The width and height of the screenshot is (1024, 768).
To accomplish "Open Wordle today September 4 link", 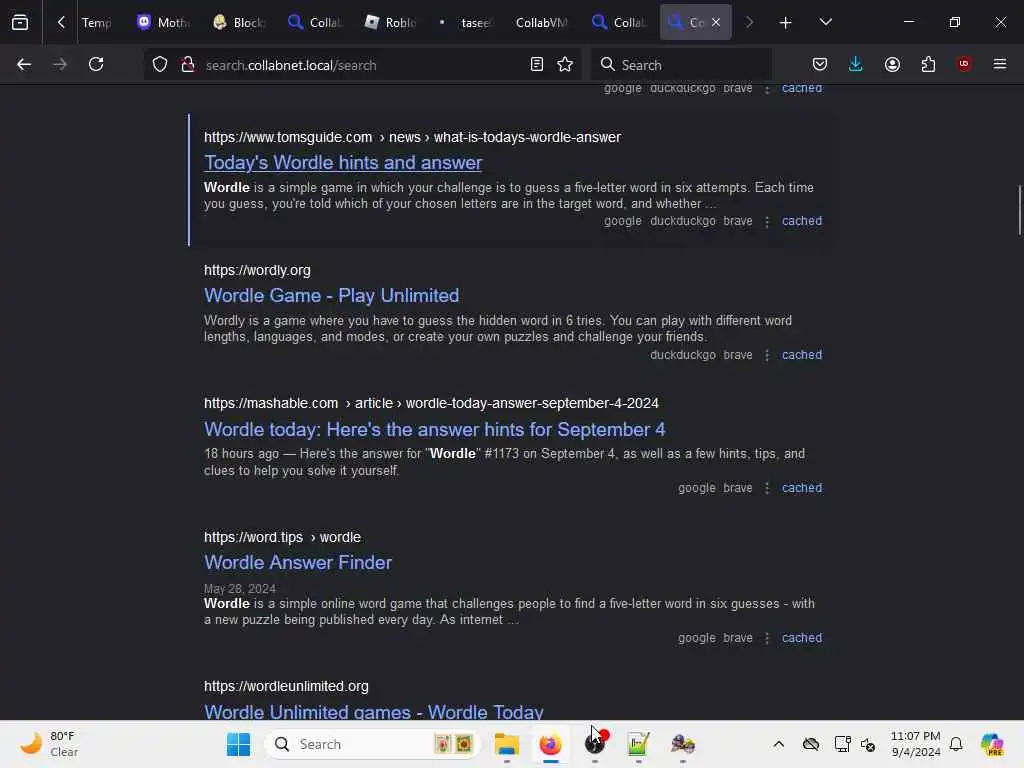I will pyautogui.click(x=434, y=430).
